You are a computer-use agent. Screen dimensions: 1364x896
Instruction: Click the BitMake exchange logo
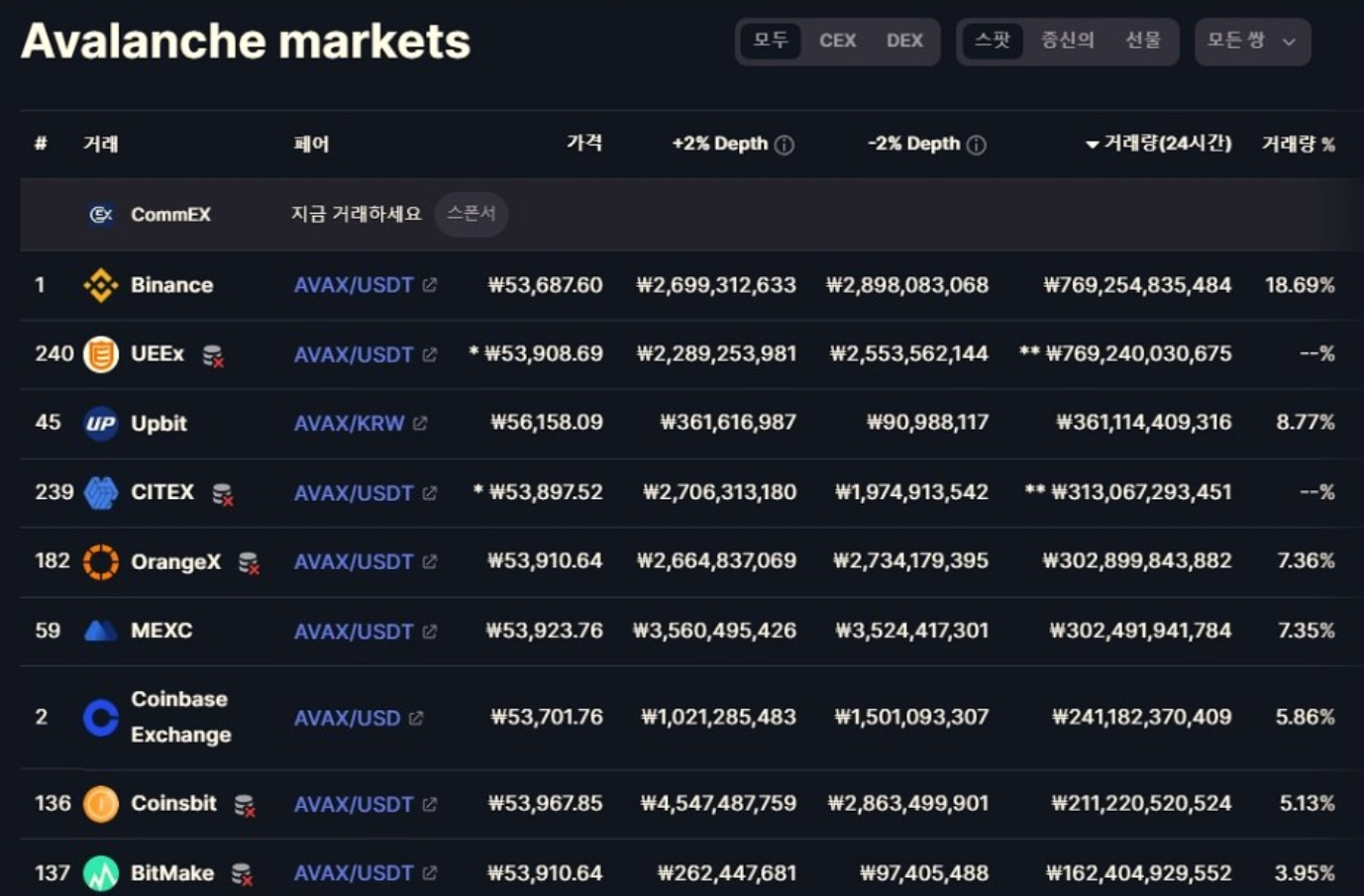click(100, 873)
